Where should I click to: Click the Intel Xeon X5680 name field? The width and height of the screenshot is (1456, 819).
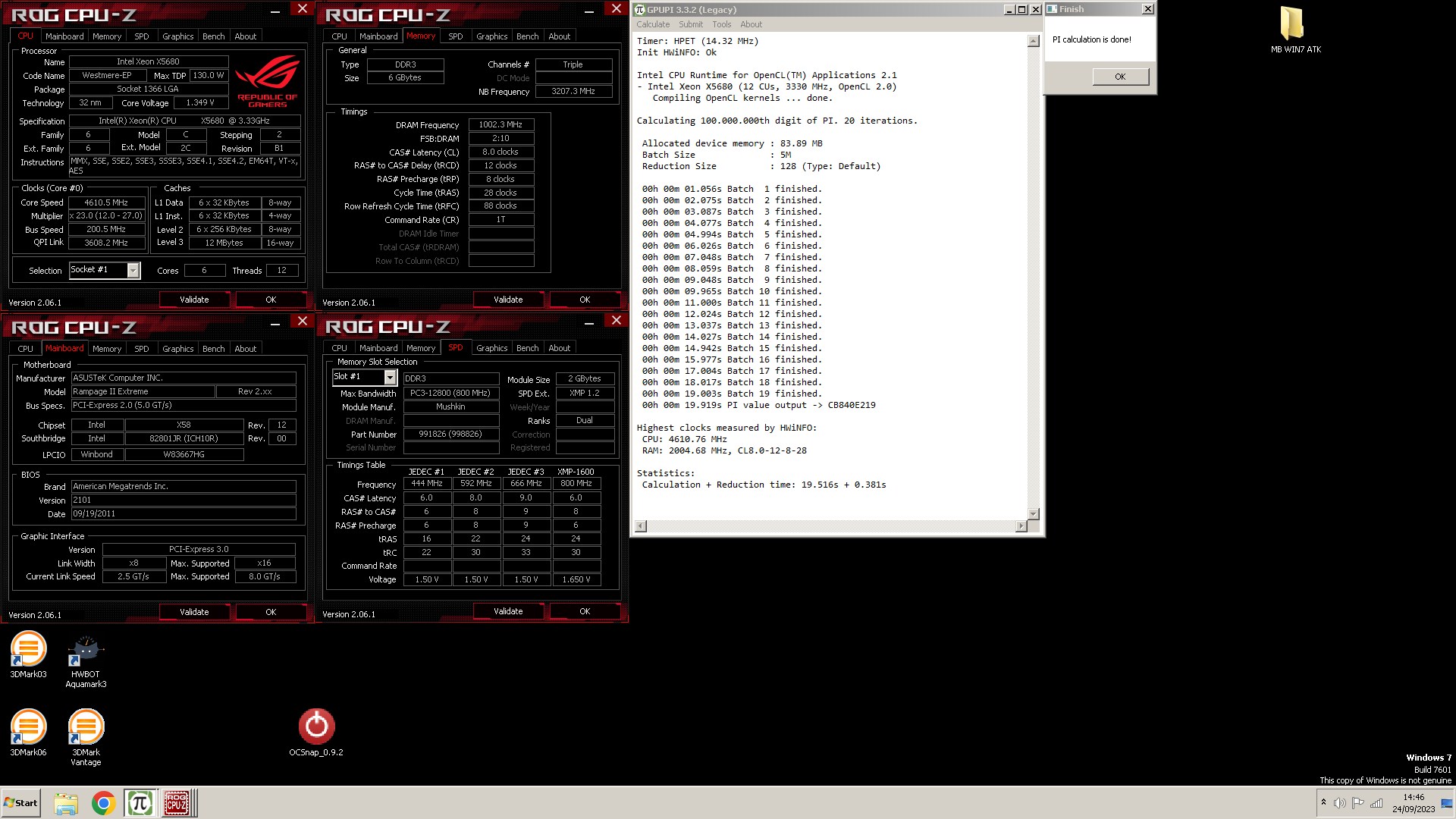point(149,61)
